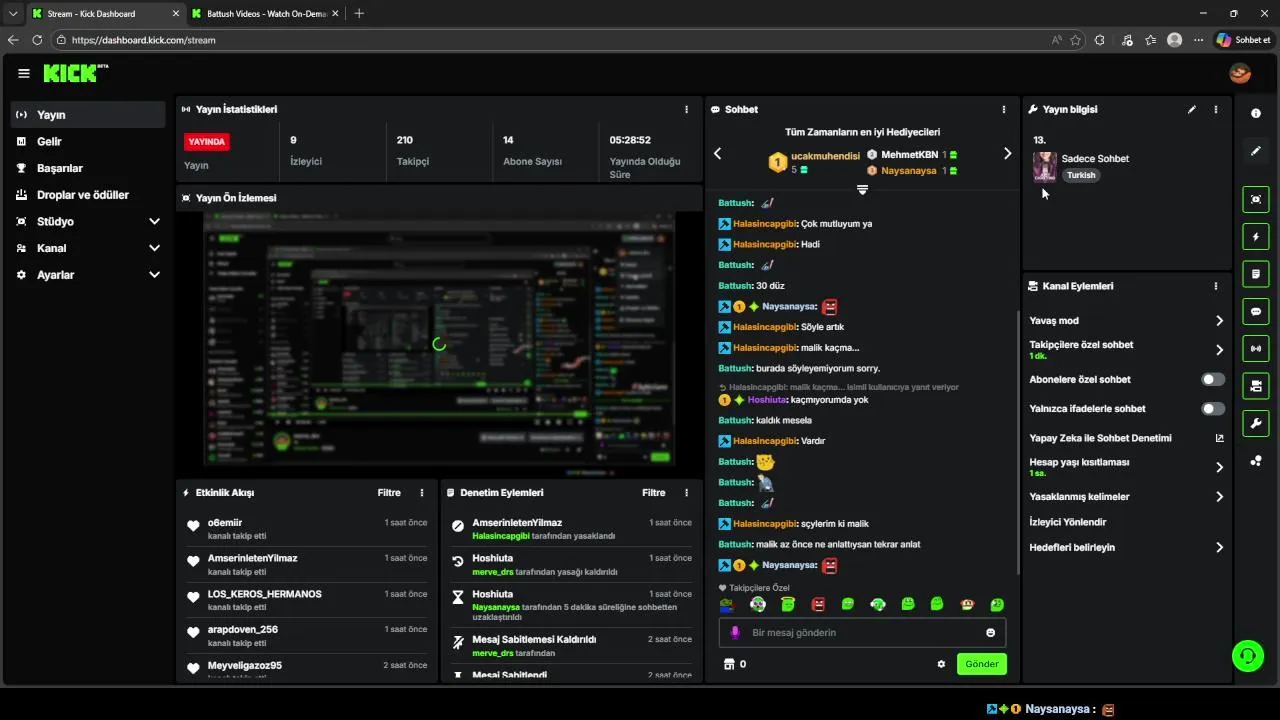The height and width of the screenshot is (720, 1280).
Task: Open chat settings gear icon
Action: [x=941, y=664]
